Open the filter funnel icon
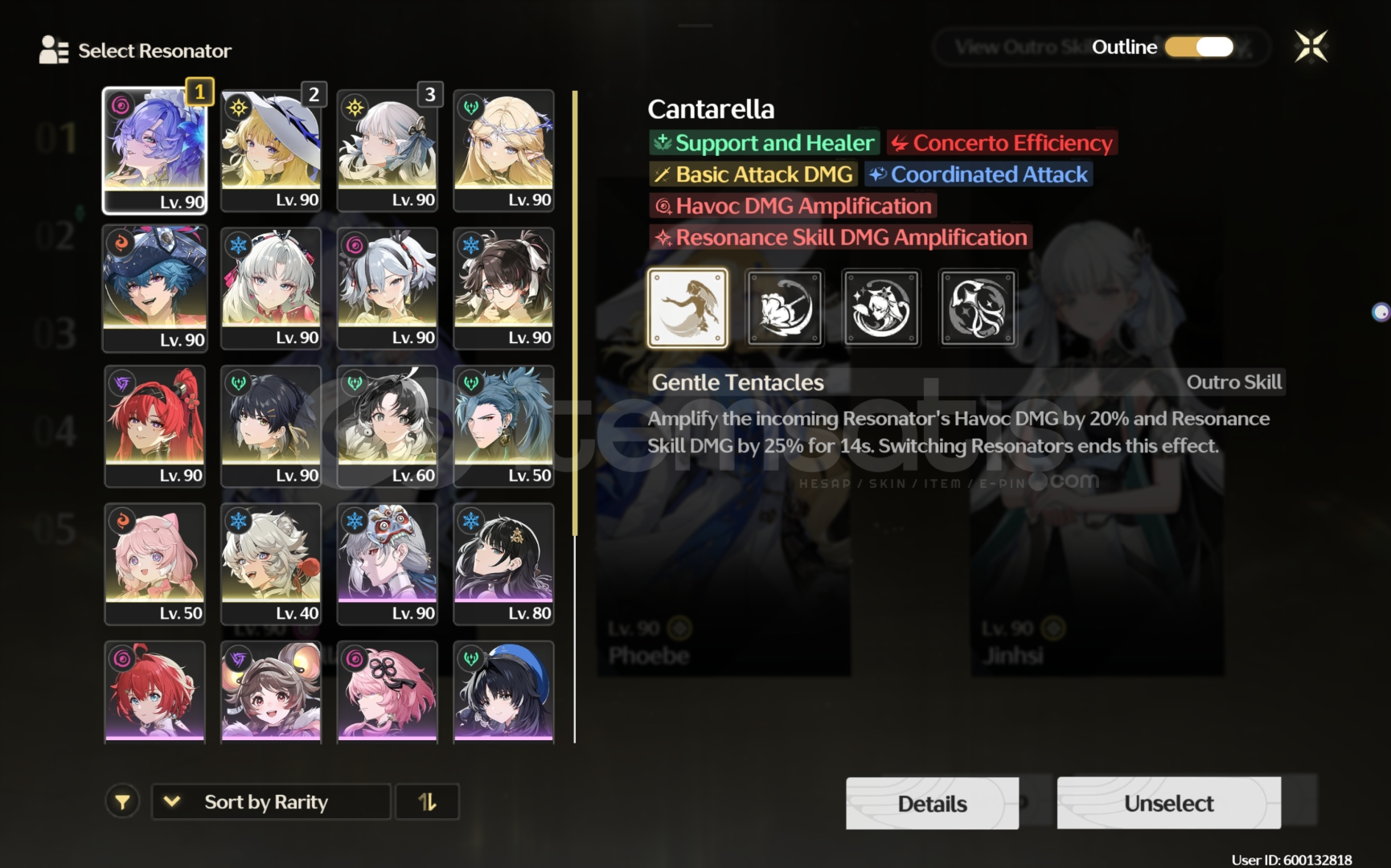This screenshot has height=868, width=1391. 122,801
